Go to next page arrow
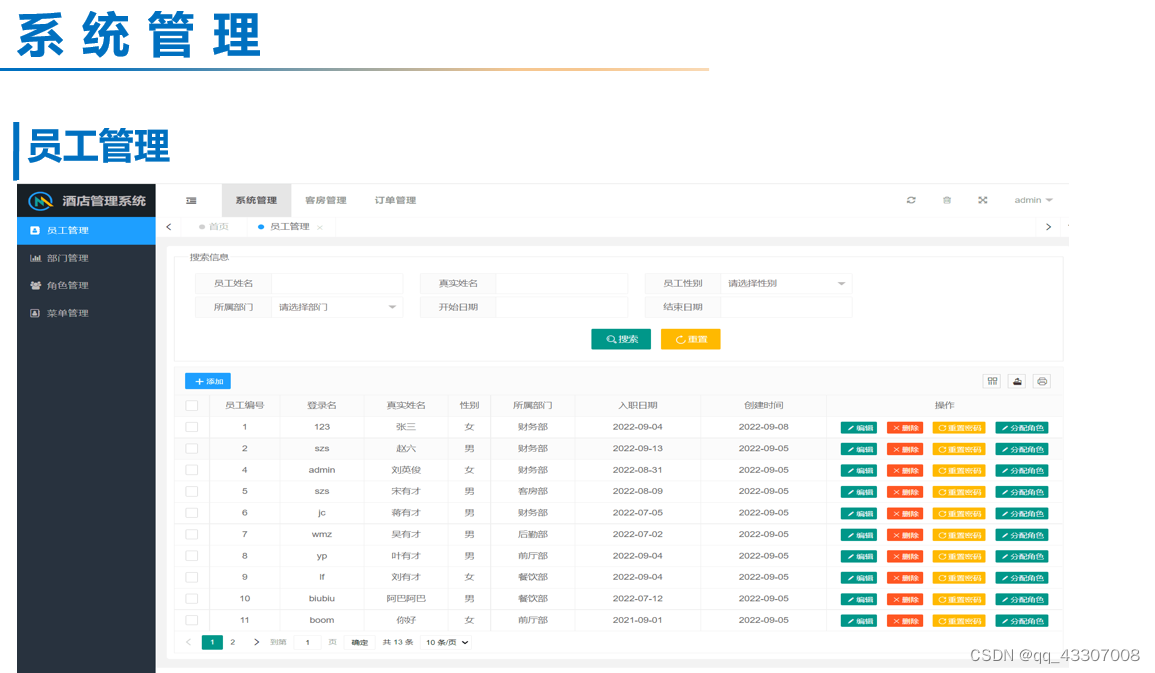The width and height of the screenshot is (1155, 673). [256, 642]
